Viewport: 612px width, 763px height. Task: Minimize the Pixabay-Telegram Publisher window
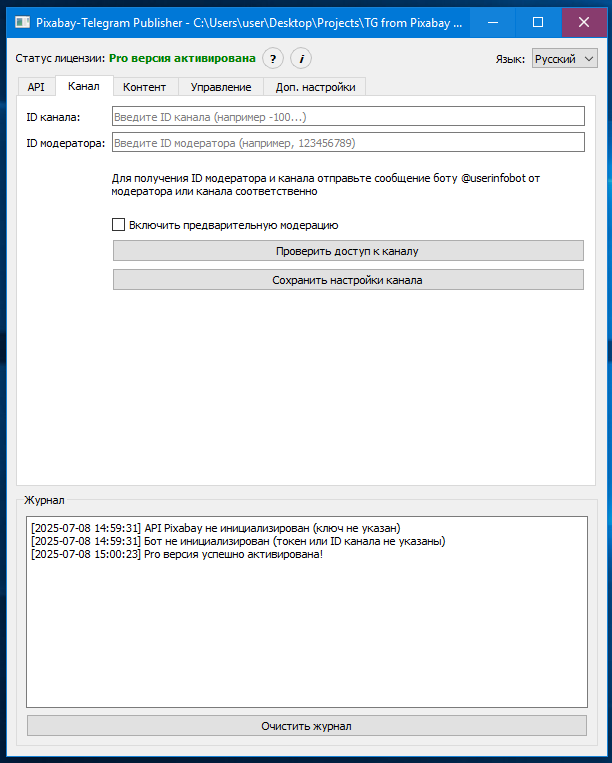click(493, 22)
